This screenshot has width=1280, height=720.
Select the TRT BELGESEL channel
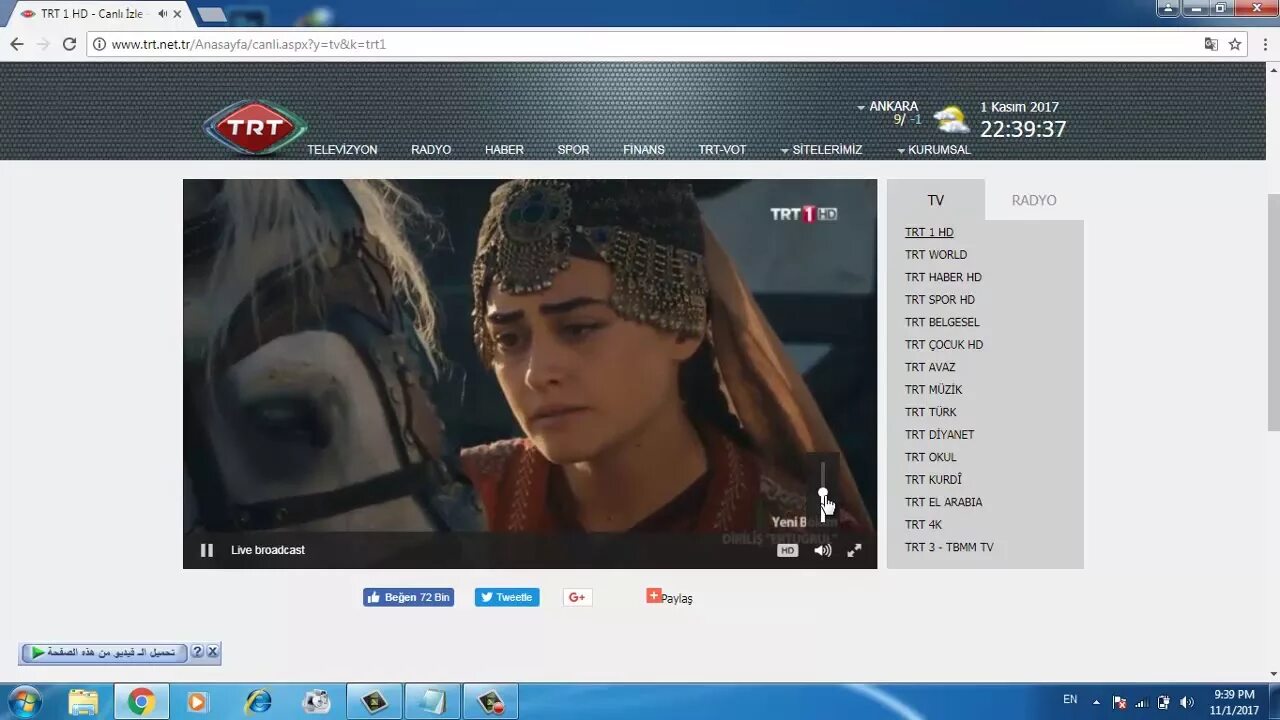[x=942, y=322]
